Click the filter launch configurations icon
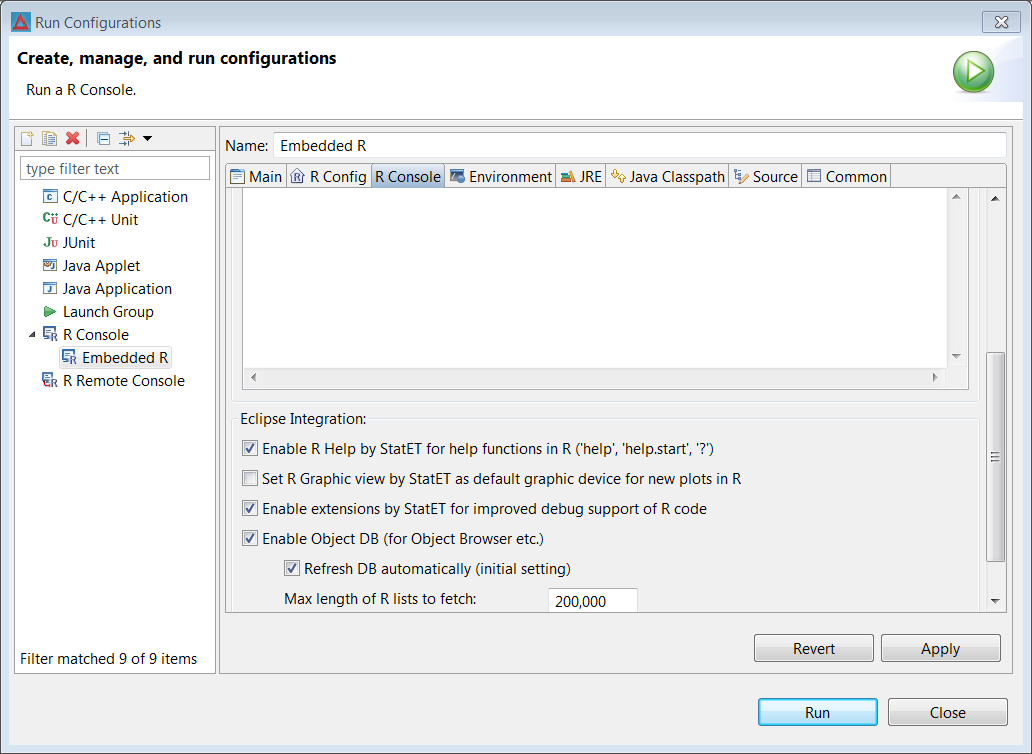Image resolution: width=1032 pixels, height=754 pixels. (x=126, y=138)
